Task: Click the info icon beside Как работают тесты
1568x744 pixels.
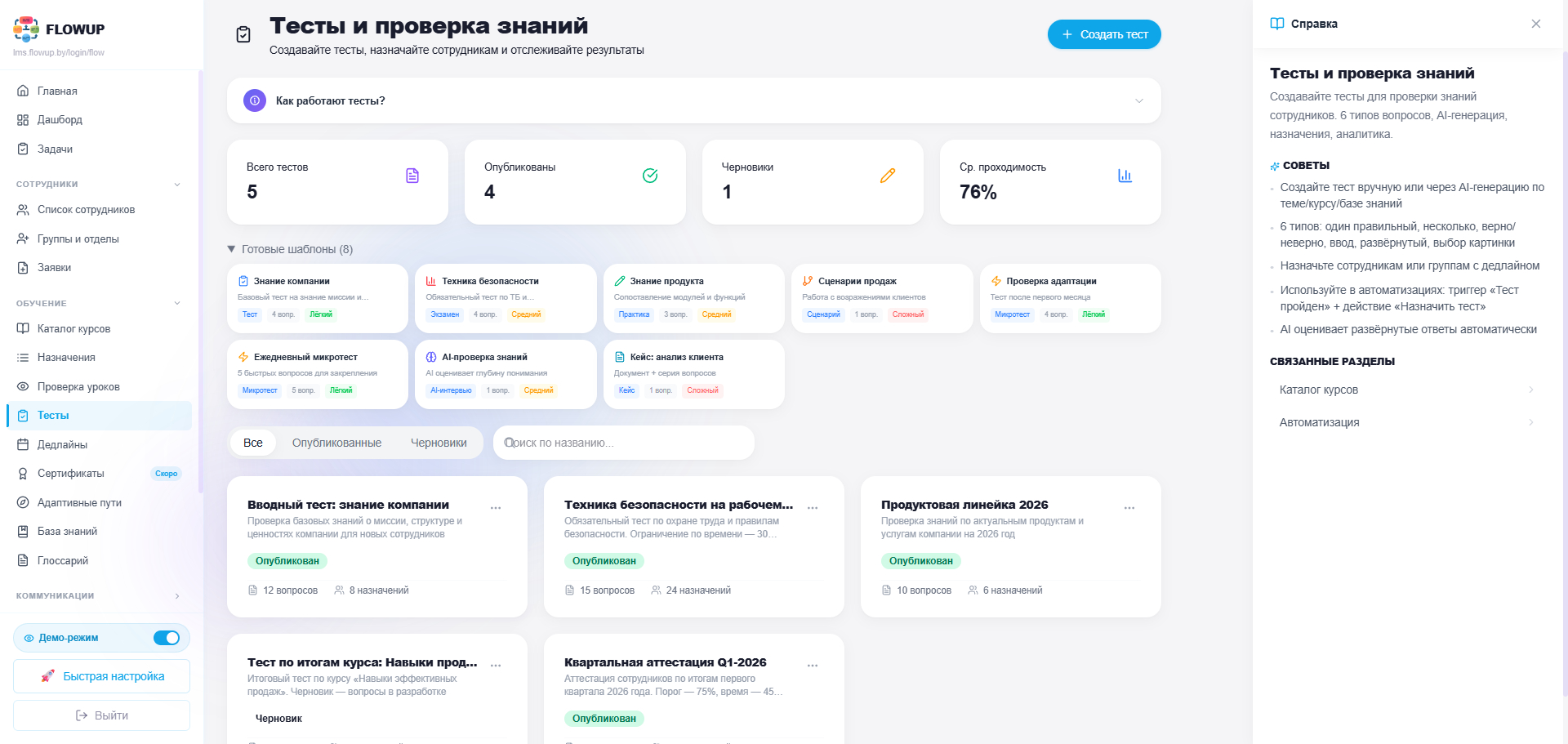Action: [255, 100]
